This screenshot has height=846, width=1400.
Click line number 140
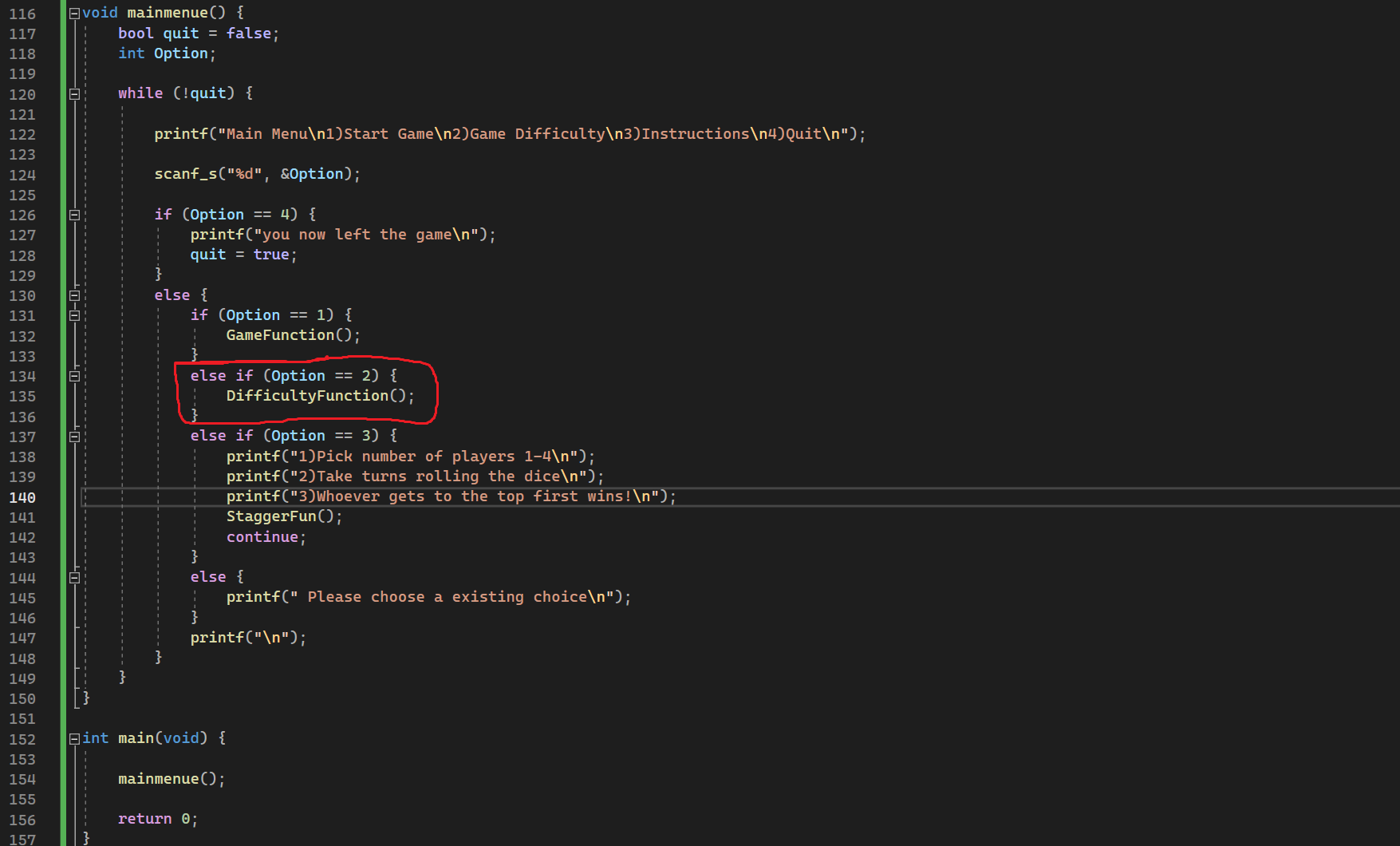[22, 496]
